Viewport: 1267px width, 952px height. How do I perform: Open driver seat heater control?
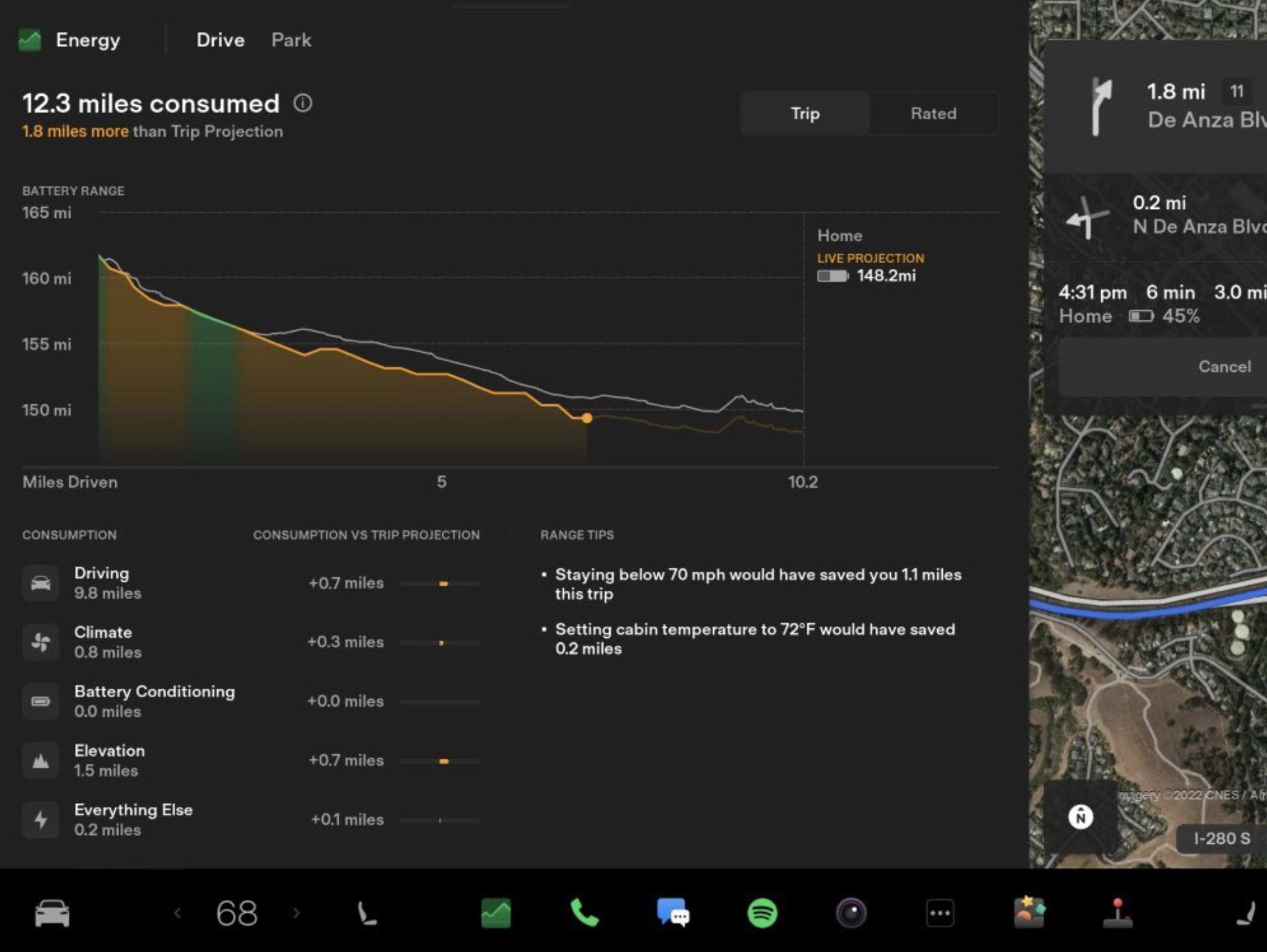click(366, 913)
